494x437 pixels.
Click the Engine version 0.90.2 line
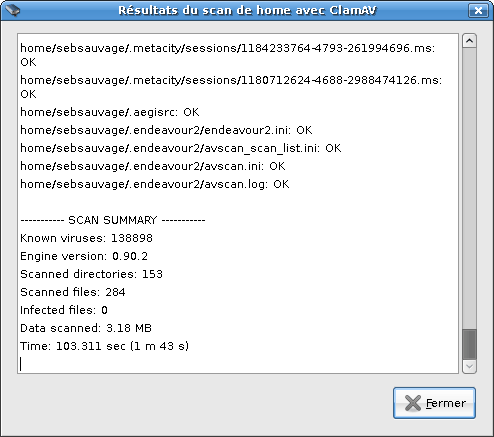[84, 256]
